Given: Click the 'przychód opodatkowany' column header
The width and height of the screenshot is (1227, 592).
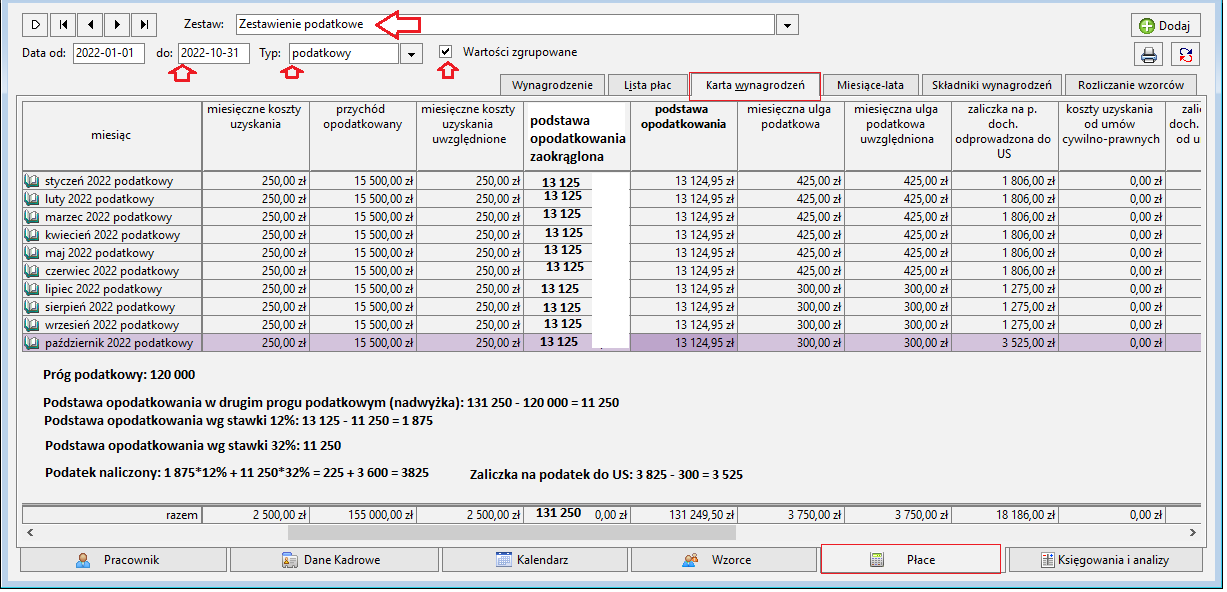Looking at the screenshot, I should tap(362, 134).
